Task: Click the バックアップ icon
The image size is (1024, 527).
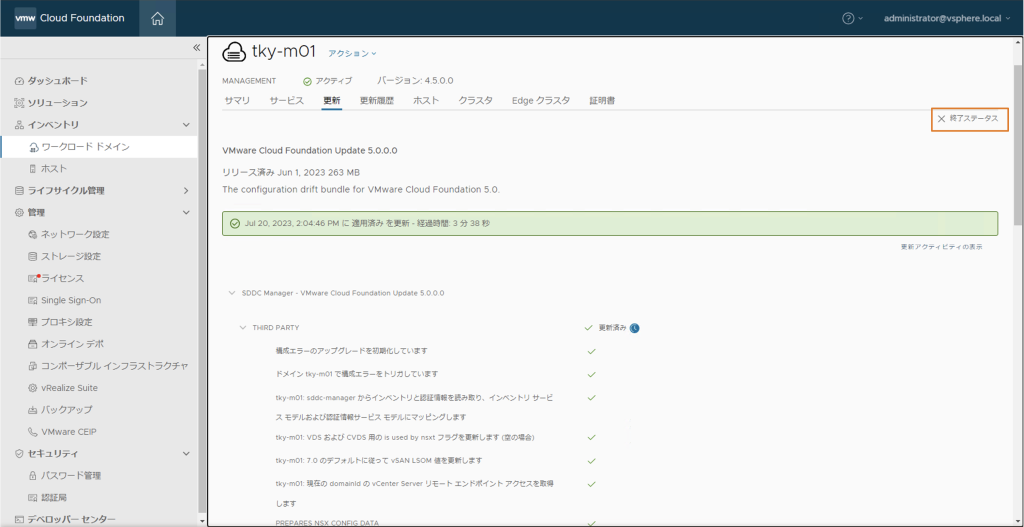Action: [33, 409]
